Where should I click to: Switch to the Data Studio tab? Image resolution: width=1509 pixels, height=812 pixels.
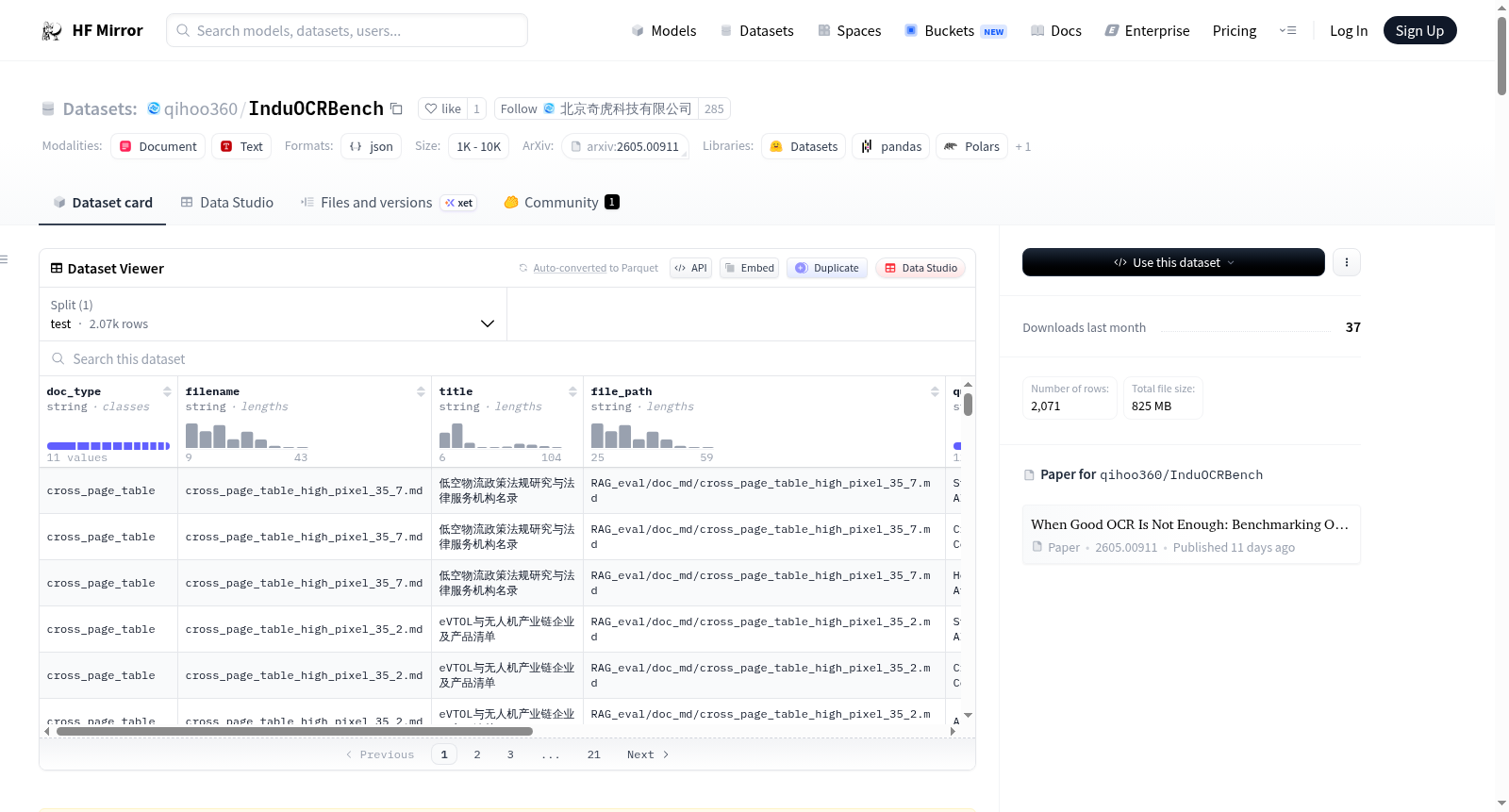tap(227, 203)
